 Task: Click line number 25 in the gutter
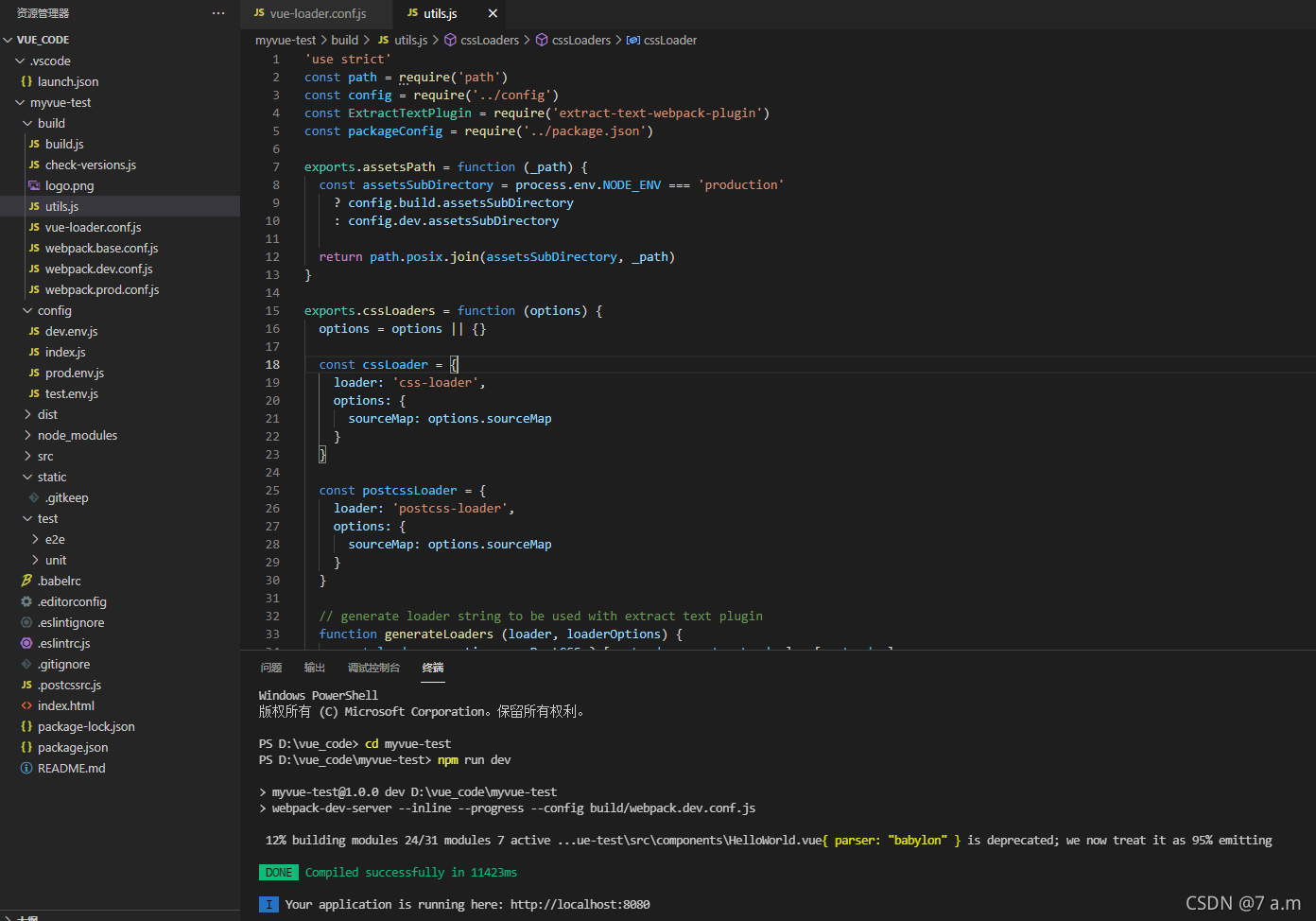(x=272, y=491)
